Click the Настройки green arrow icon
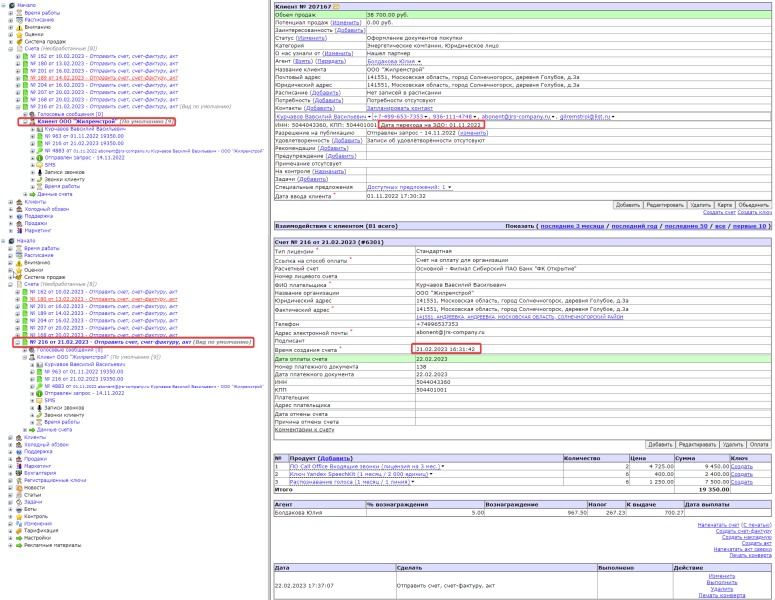Screen dimensions: 775x600 (19, 538)
